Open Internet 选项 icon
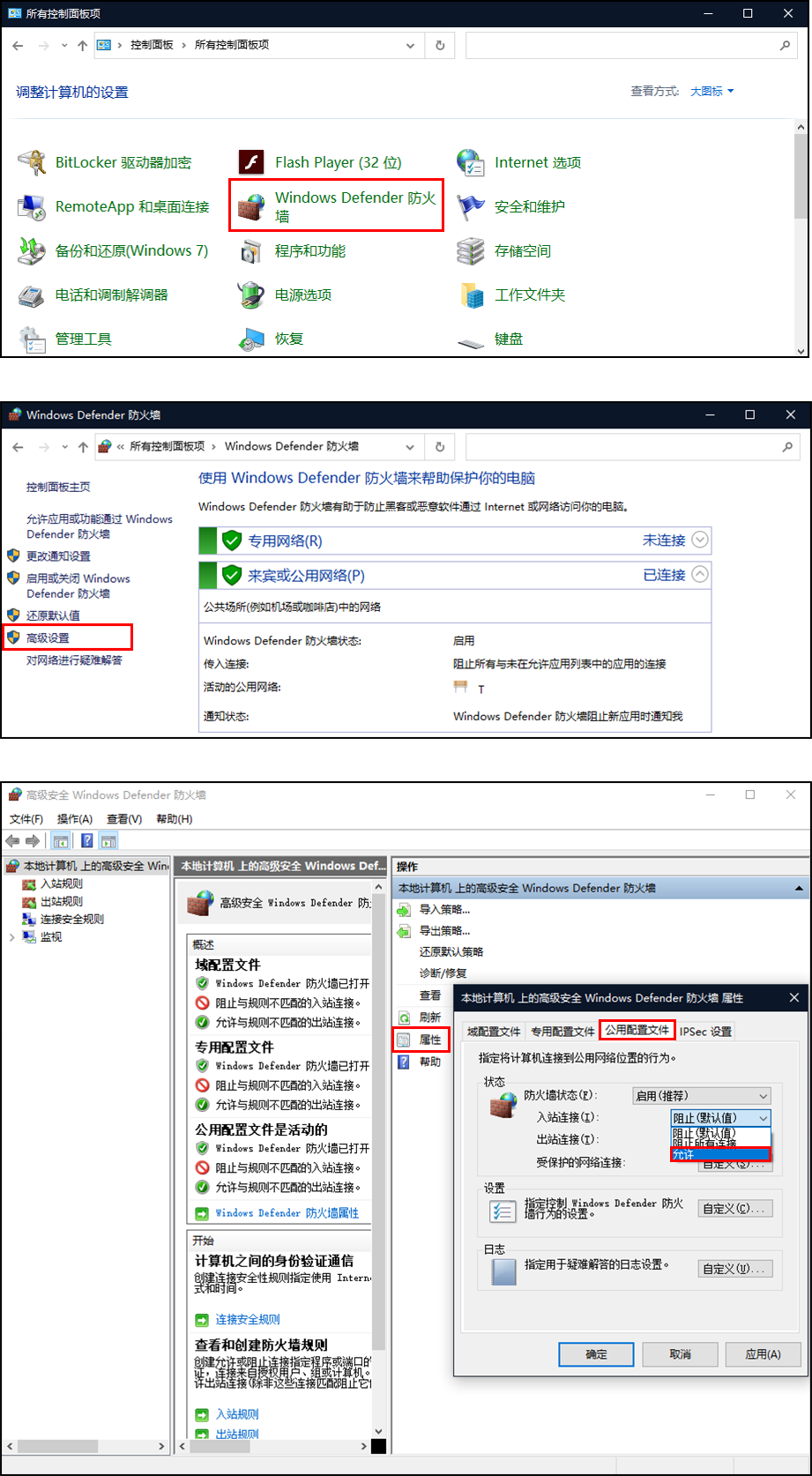The image size is (812, 1476). [x=471, y=163]
